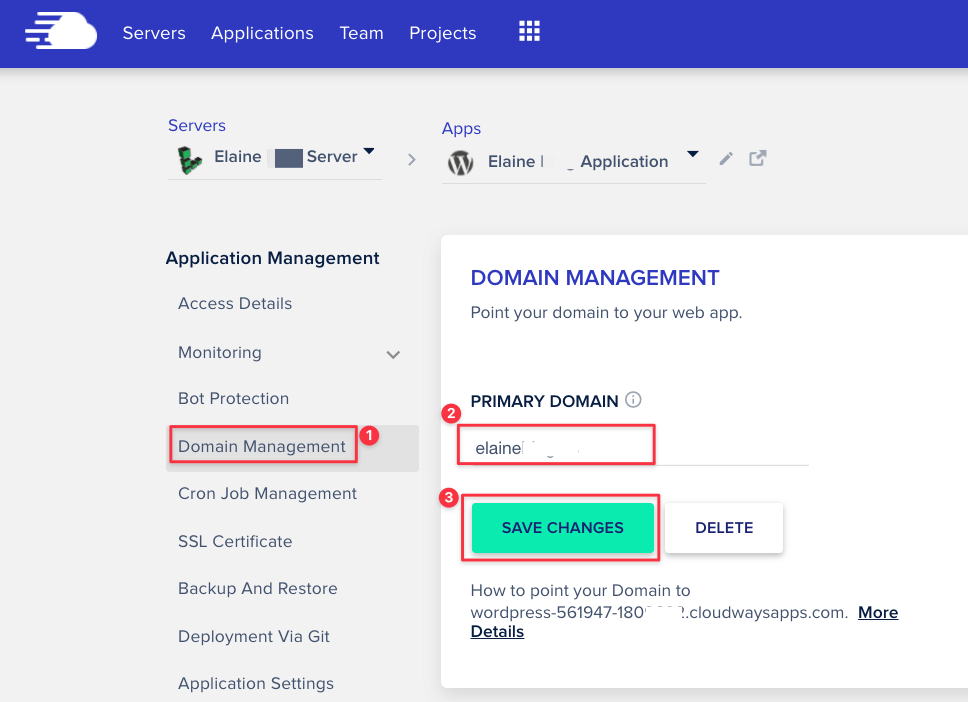968x702 pixels.
Task: Click the Primary Domain info icon
Action: (633, 399)
